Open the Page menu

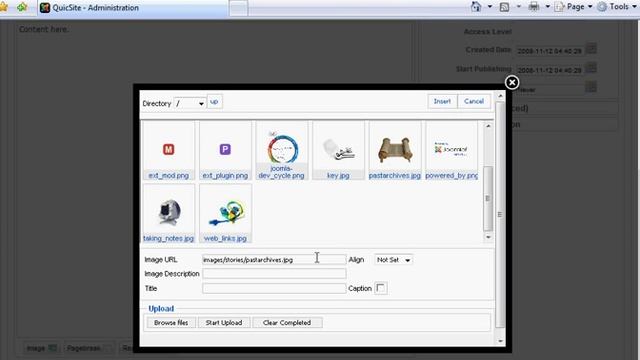click(x=573, y=7)
